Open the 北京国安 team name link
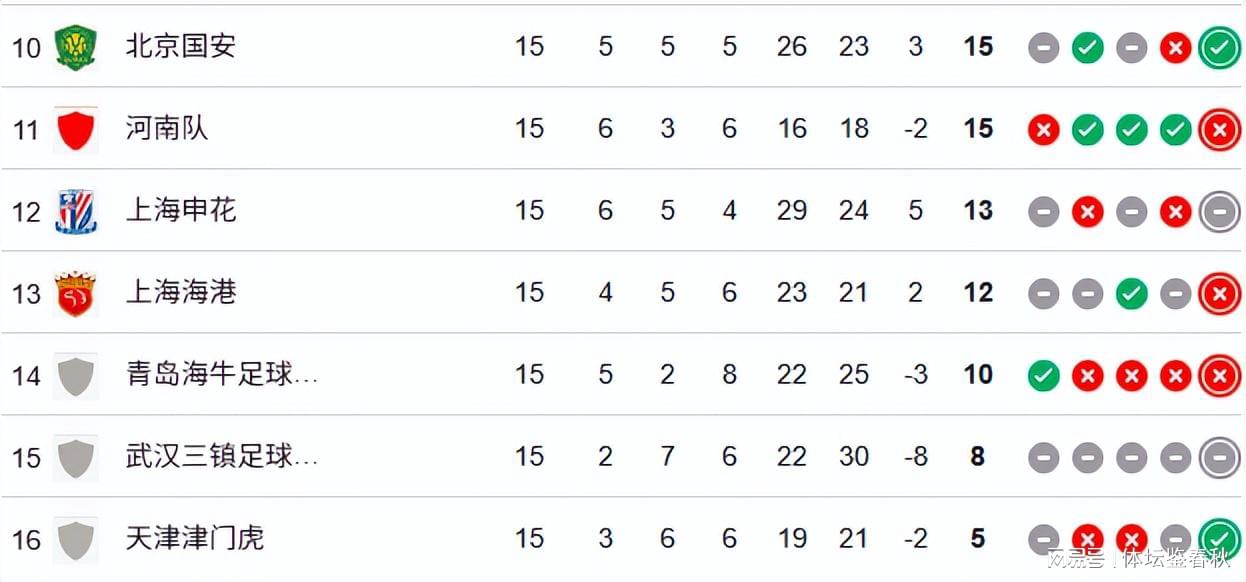This screenshot has width=1246, height=582. pyautogui.click(x=181, y=46)
